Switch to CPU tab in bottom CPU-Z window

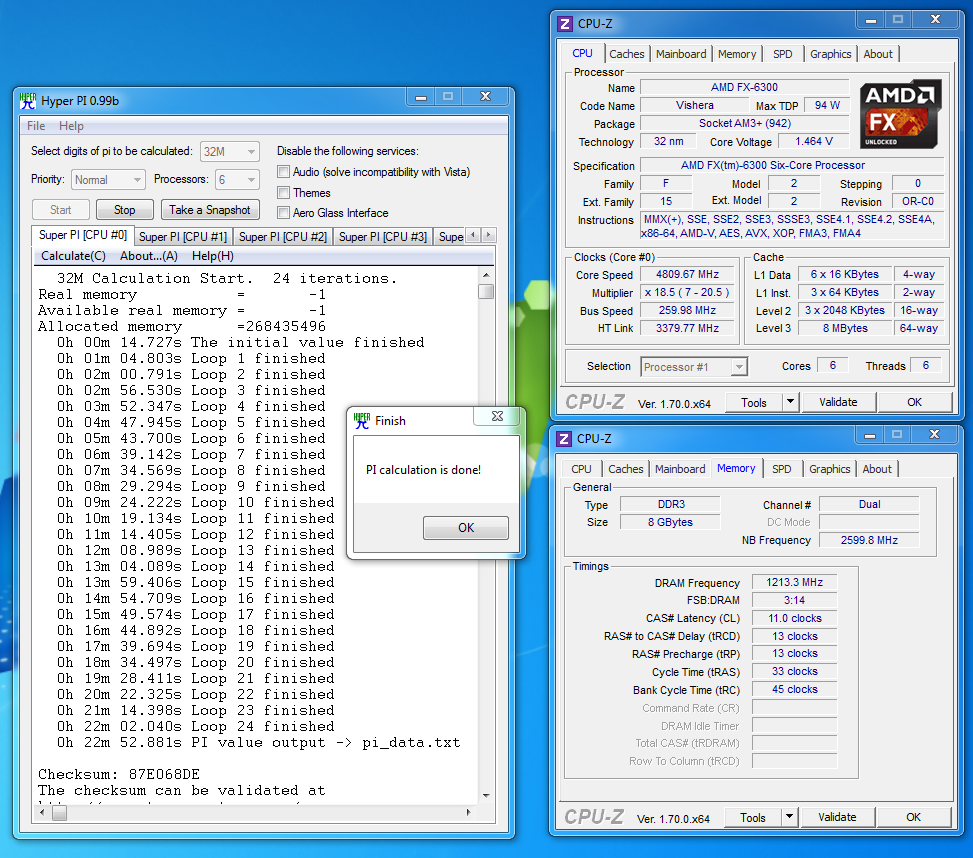pos(581,469)
